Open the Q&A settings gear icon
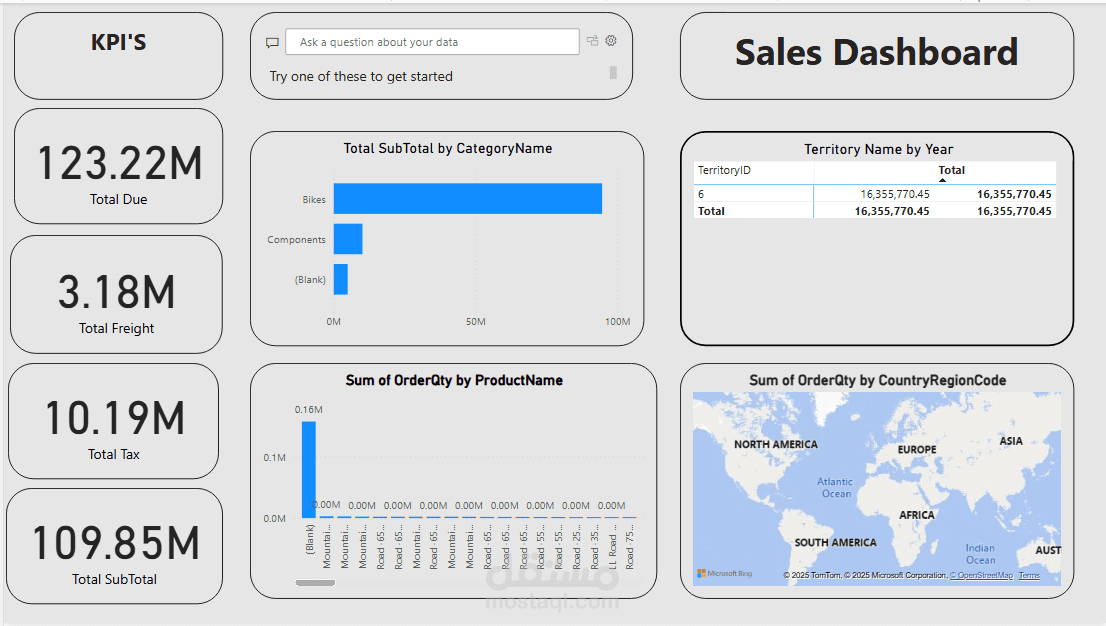This screenshot has width=1106, height=626. pos(611,41)
